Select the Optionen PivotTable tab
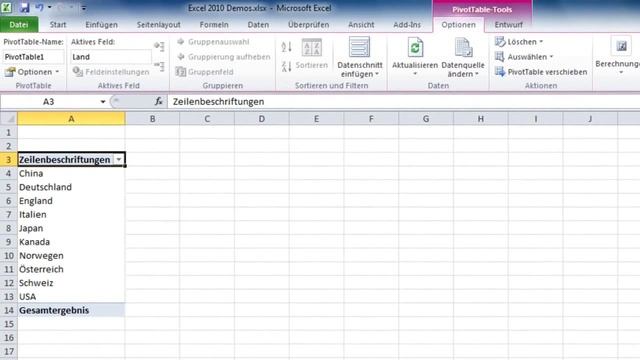Viewport: 640px width, 360px height. point(458,24)
